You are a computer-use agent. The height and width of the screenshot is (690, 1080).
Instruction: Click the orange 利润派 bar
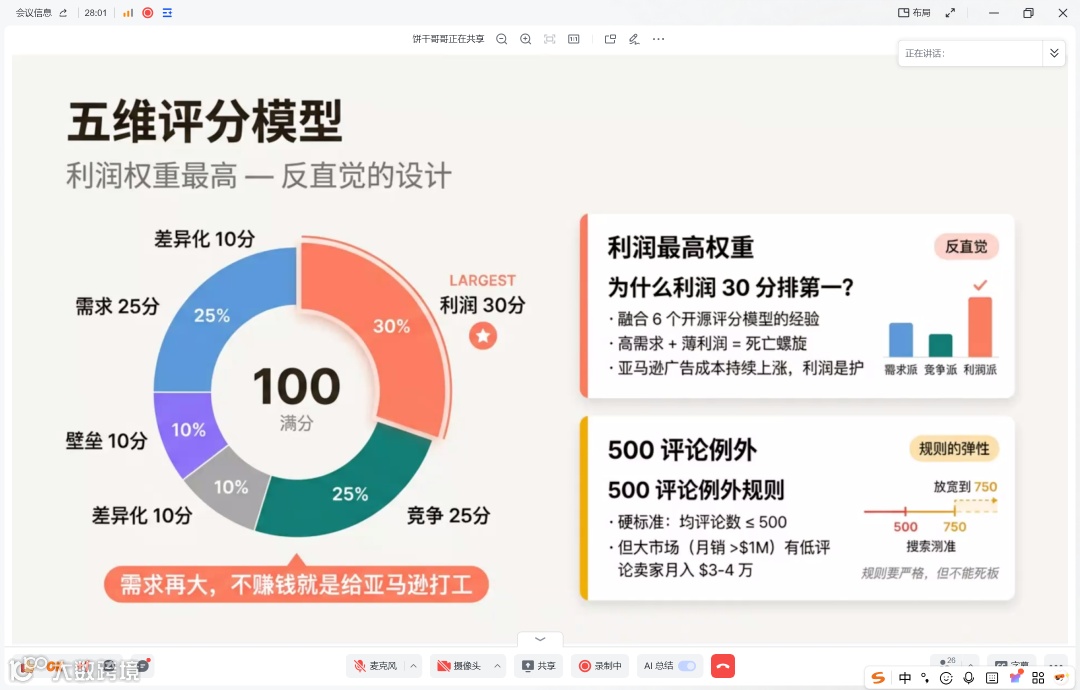click(980, 327)
